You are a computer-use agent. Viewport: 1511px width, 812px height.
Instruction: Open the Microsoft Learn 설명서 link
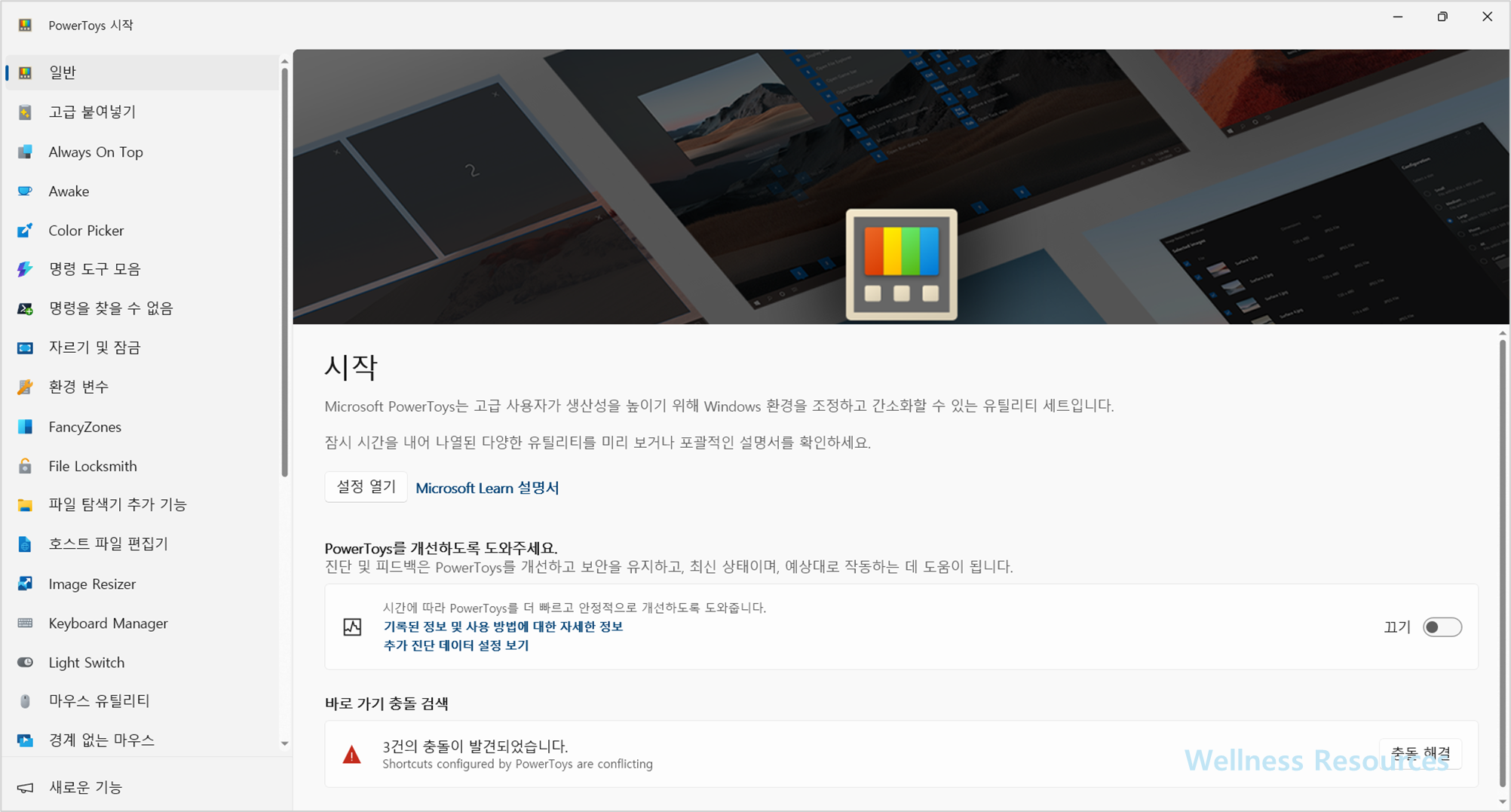[487, 488]
